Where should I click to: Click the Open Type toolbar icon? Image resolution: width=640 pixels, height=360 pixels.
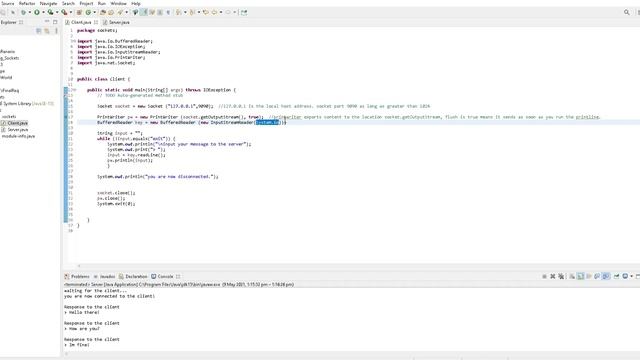(x=103, y=12)
